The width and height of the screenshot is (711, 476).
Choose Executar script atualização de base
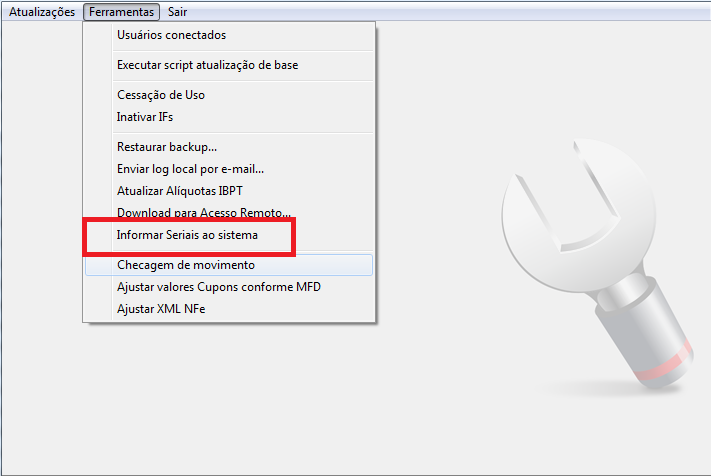pos(207,65)
